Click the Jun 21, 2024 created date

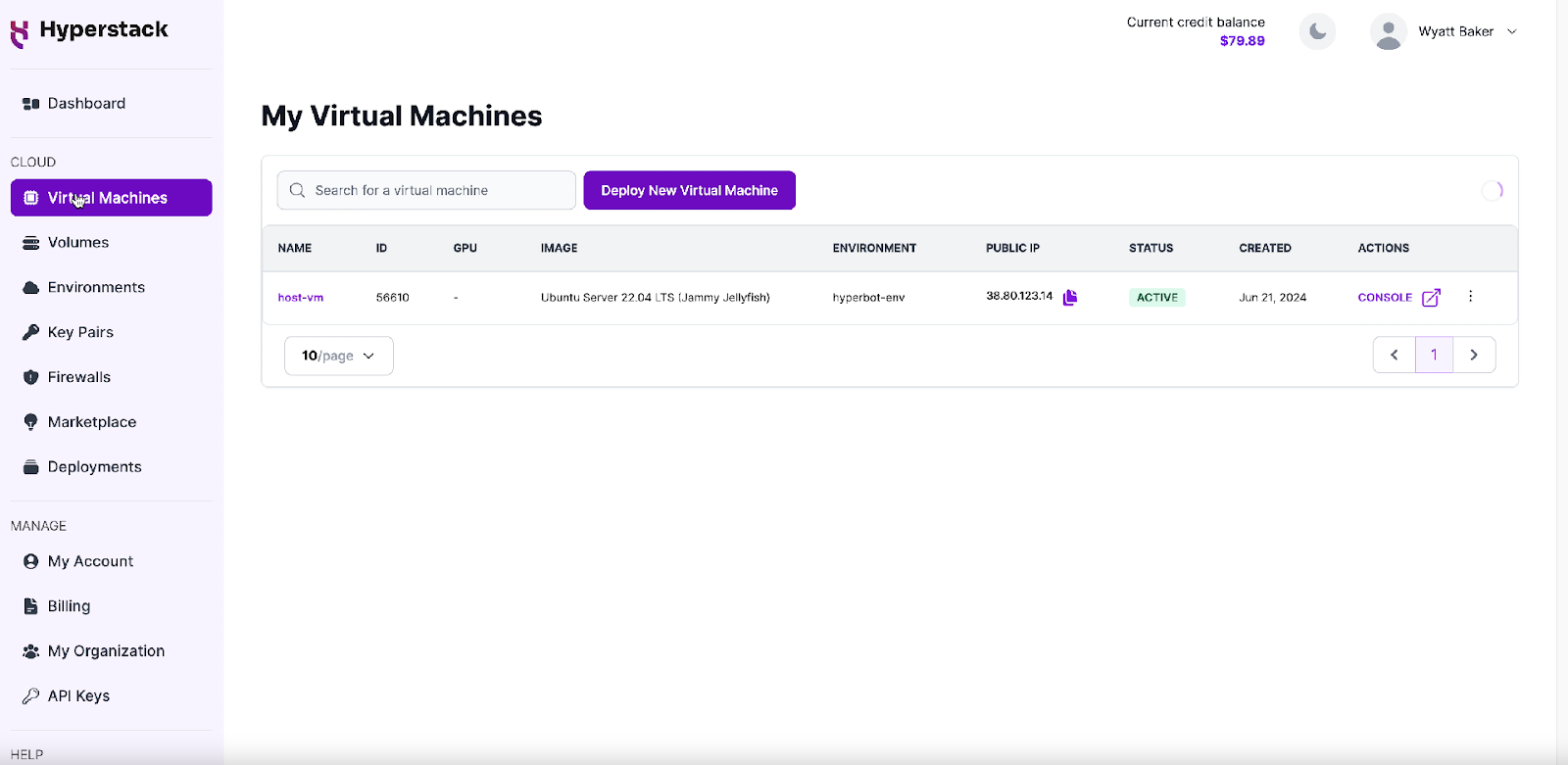tap(1272, 298)
